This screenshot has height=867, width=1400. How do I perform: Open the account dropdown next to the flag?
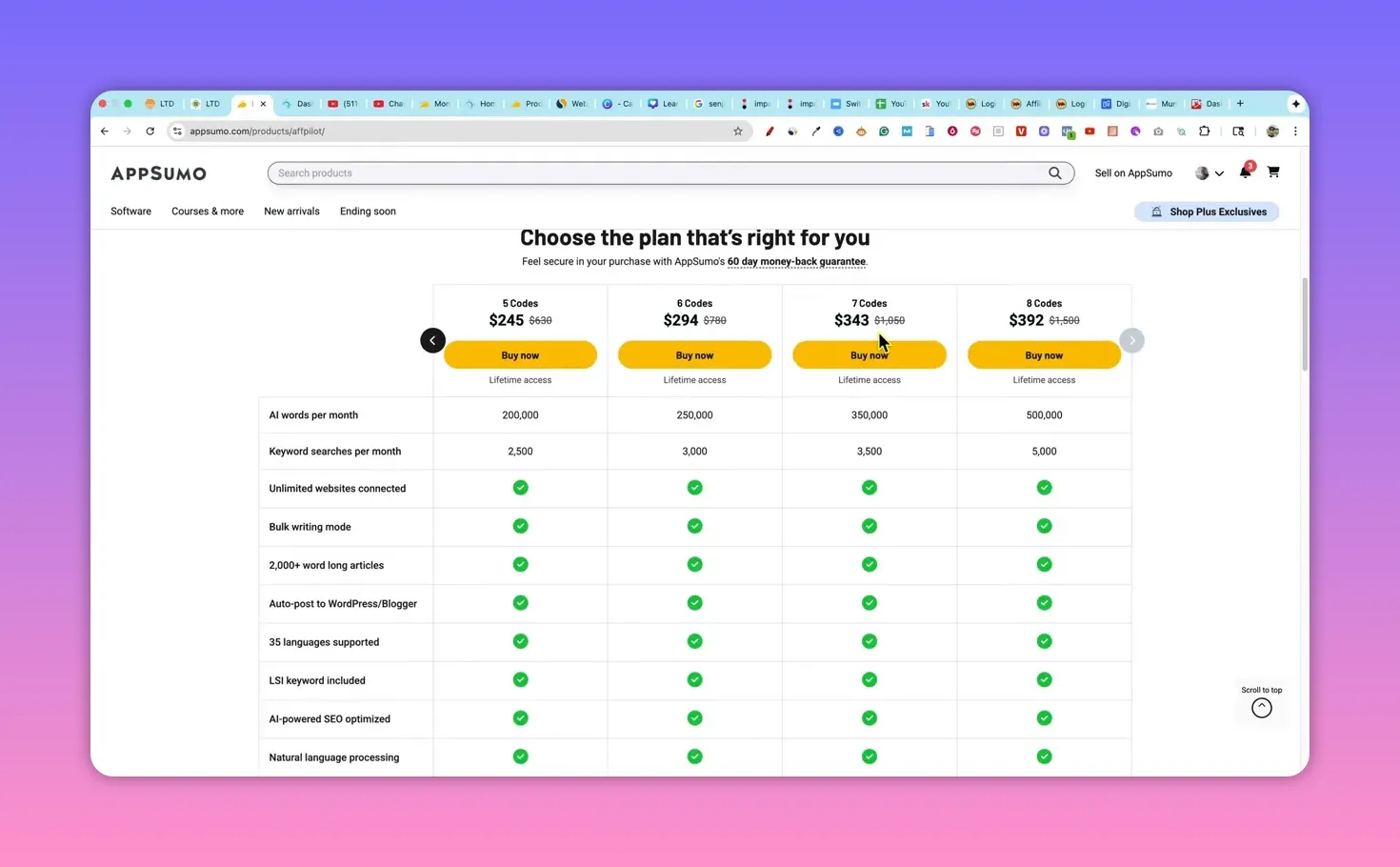(x=1219, y=172)
